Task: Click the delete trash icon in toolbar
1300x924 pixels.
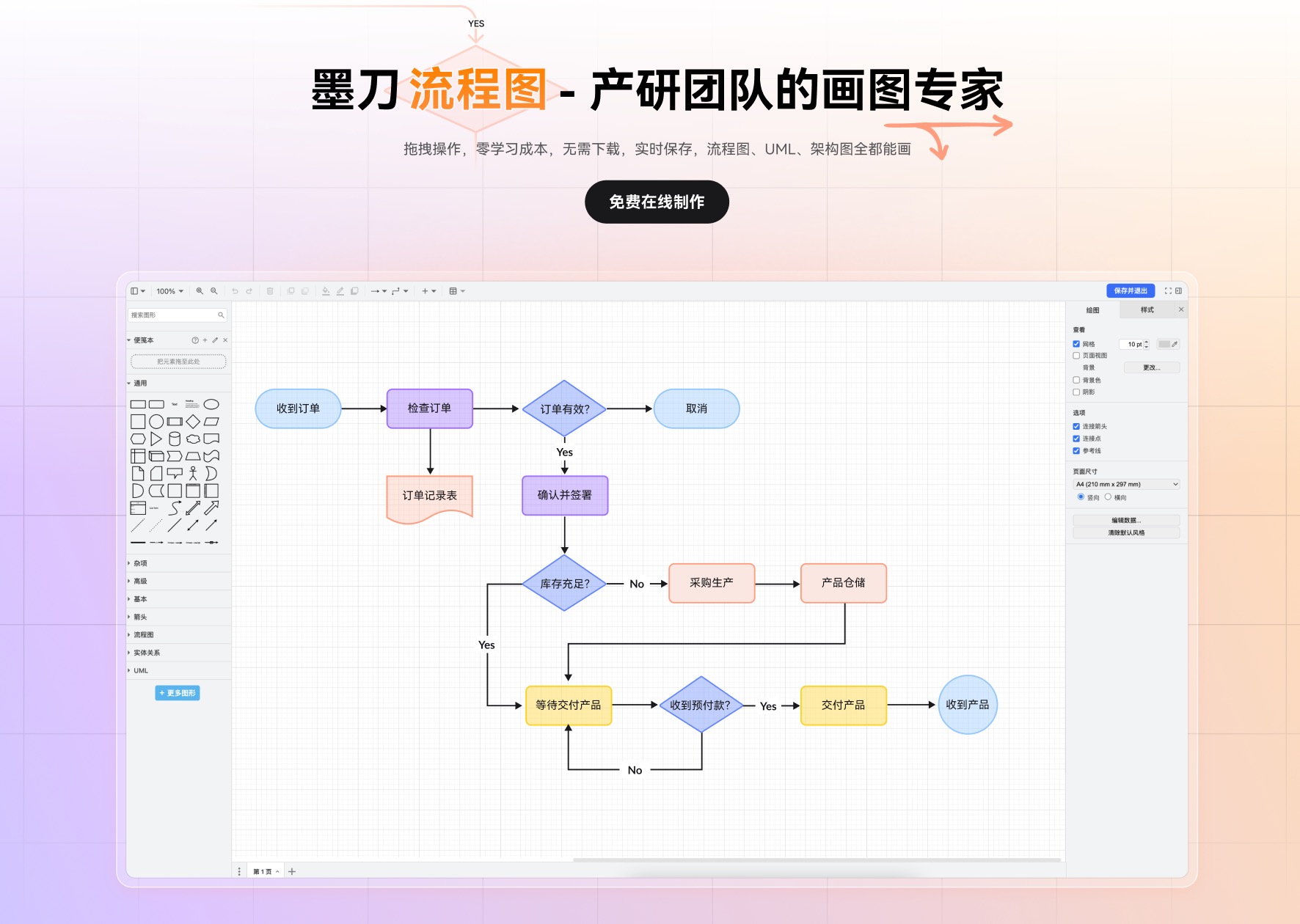Action: pos(270,291)
